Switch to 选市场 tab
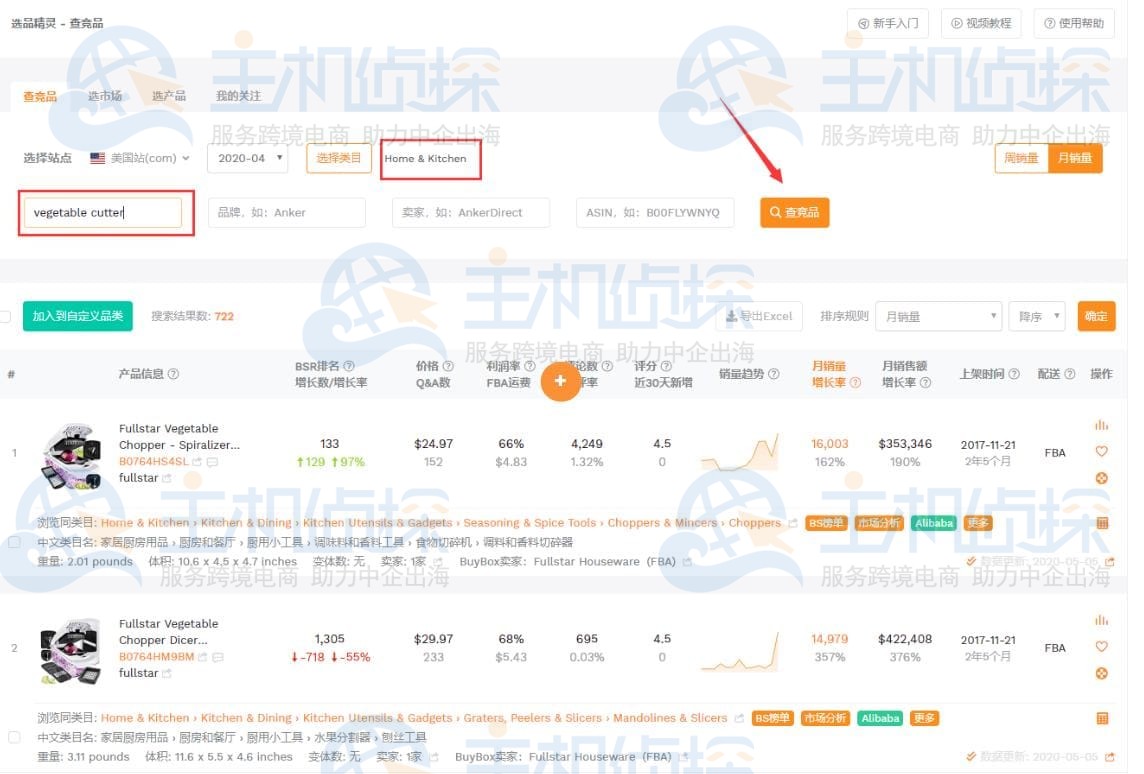1144x774 pixels. point(105,96)
